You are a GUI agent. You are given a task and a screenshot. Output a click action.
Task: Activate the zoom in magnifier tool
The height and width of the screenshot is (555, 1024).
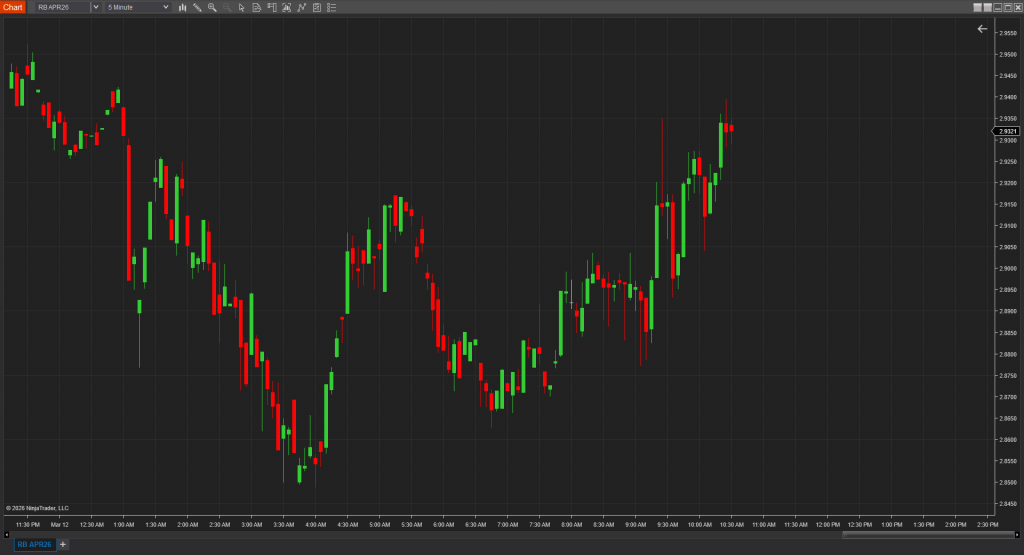[x=212, y=7]
